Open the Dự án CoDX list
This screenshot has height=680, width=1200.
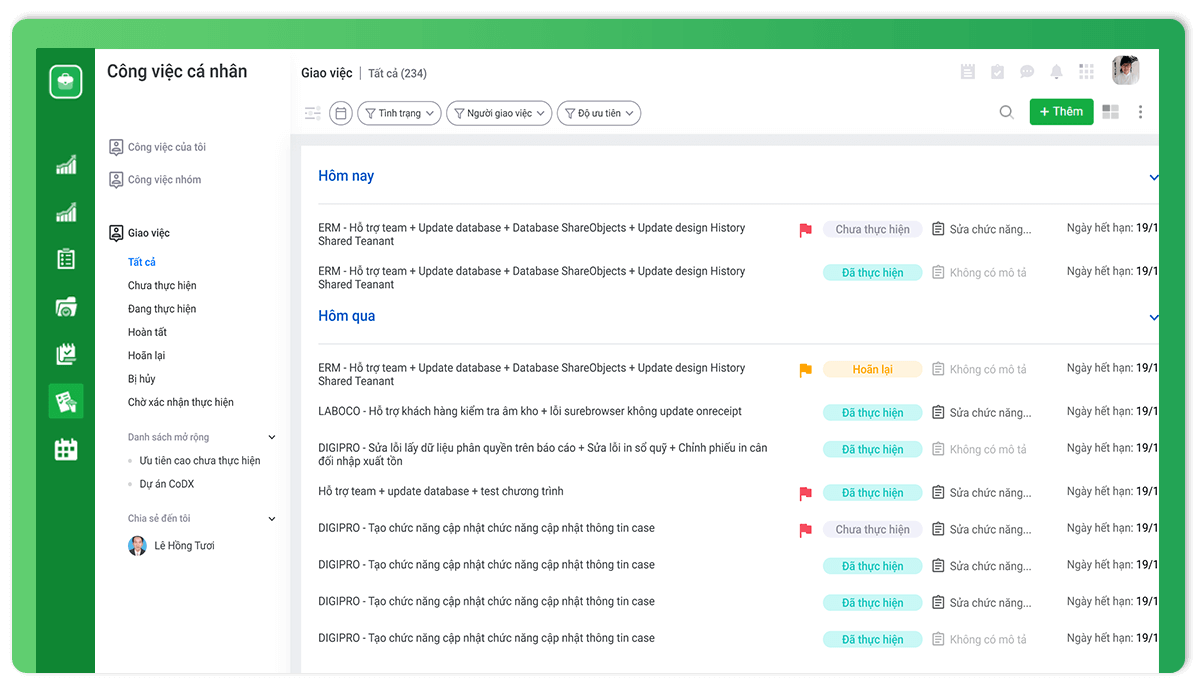tap(167, 484)
